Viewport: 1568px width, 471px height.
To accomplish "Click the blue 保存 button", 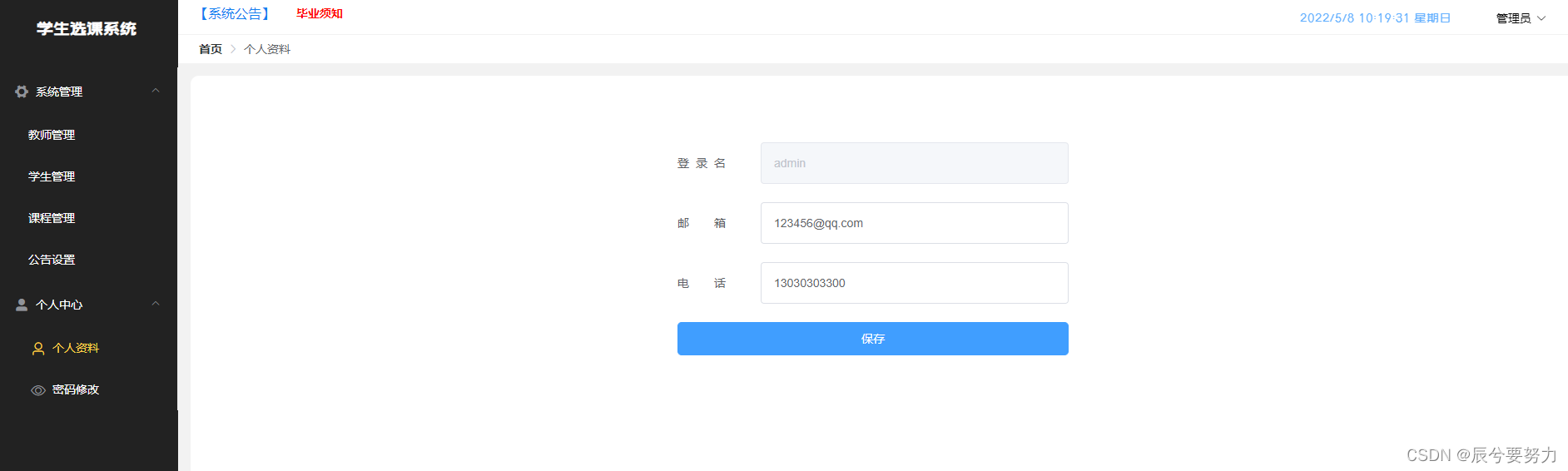I will [872, 339].
